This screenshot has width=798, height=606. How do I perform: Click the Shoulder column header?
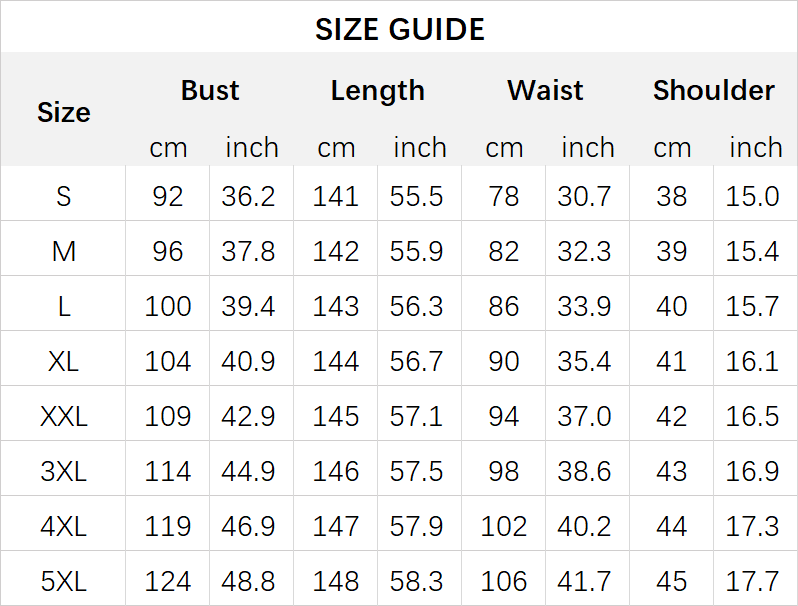click(x=713, y=91)
